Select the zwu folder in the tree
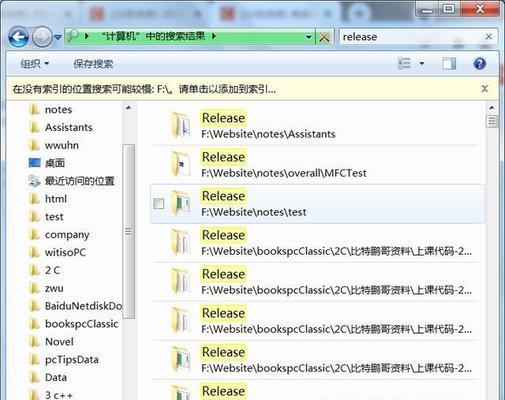The width and height of the screenshot is (505, 400). [54, 288]
